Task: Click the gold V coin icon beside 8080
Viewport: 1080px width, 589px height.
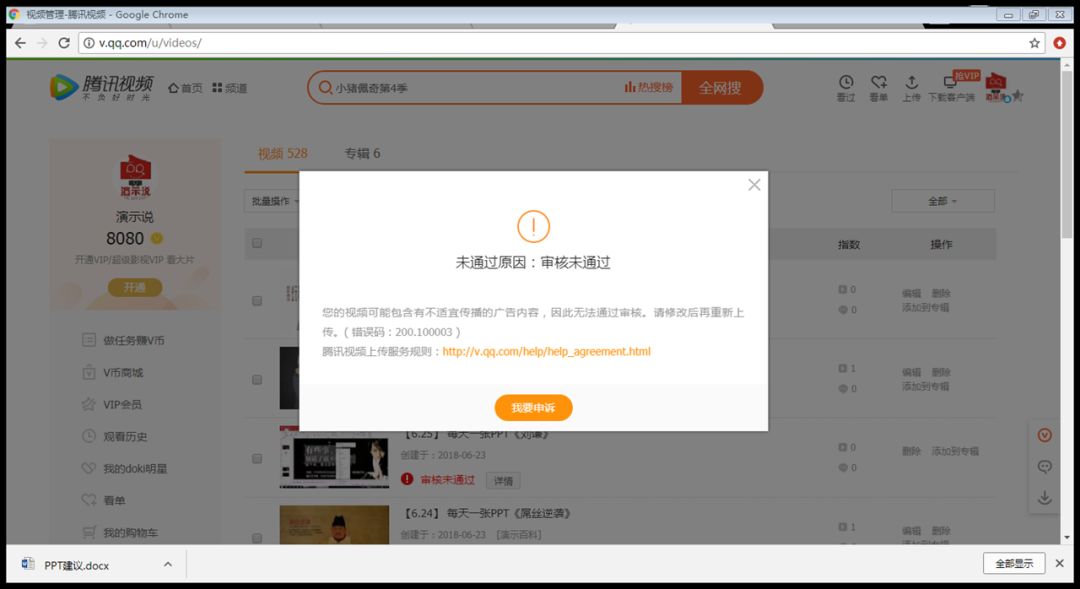Action: (x=157, y=238)
